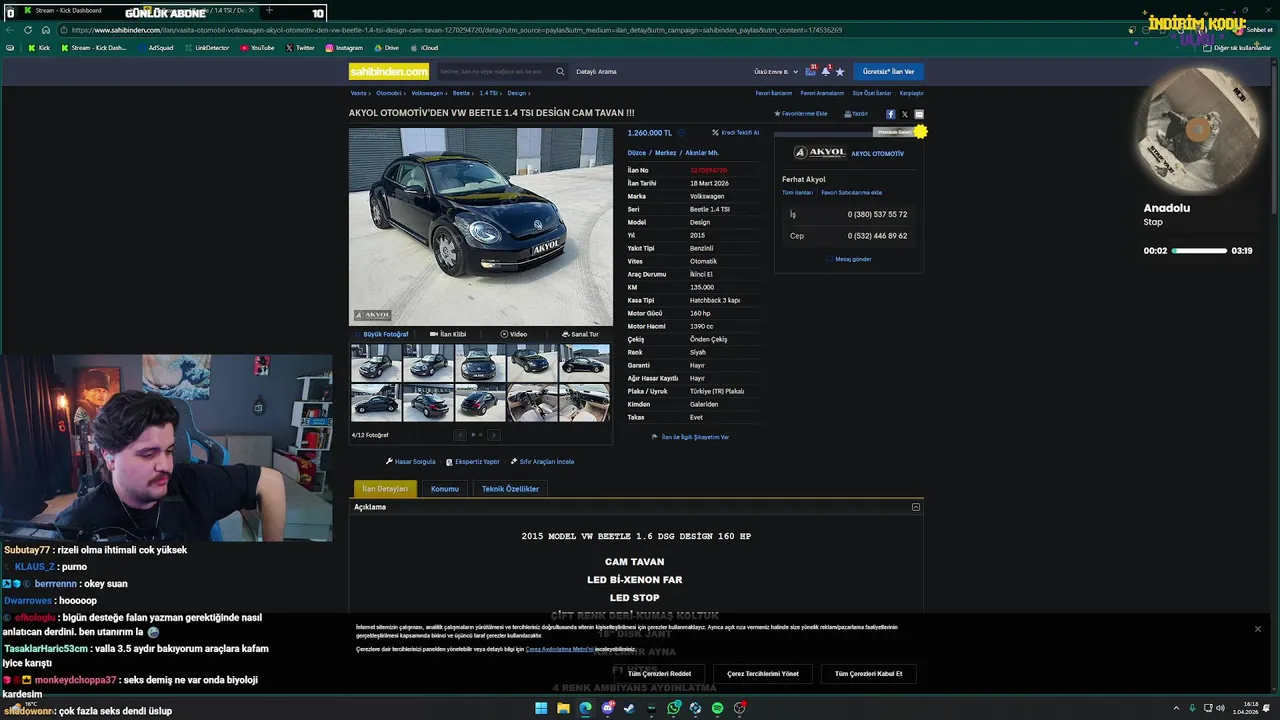1280x720 pixels.
Task: Open WhatsApp from the taskbar
Action: click(x=674, y=708)
